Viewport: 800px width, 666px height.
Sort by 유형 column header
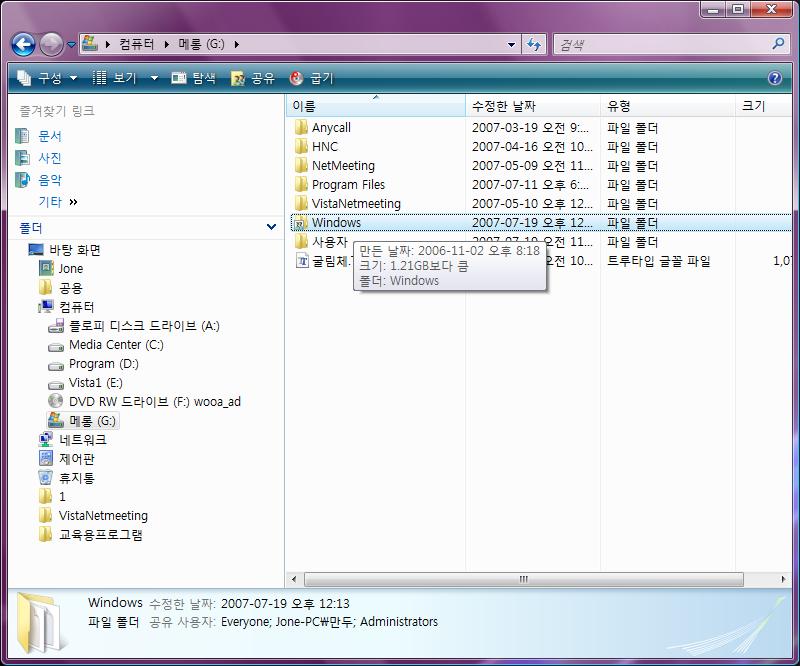(x=667, y=106)
